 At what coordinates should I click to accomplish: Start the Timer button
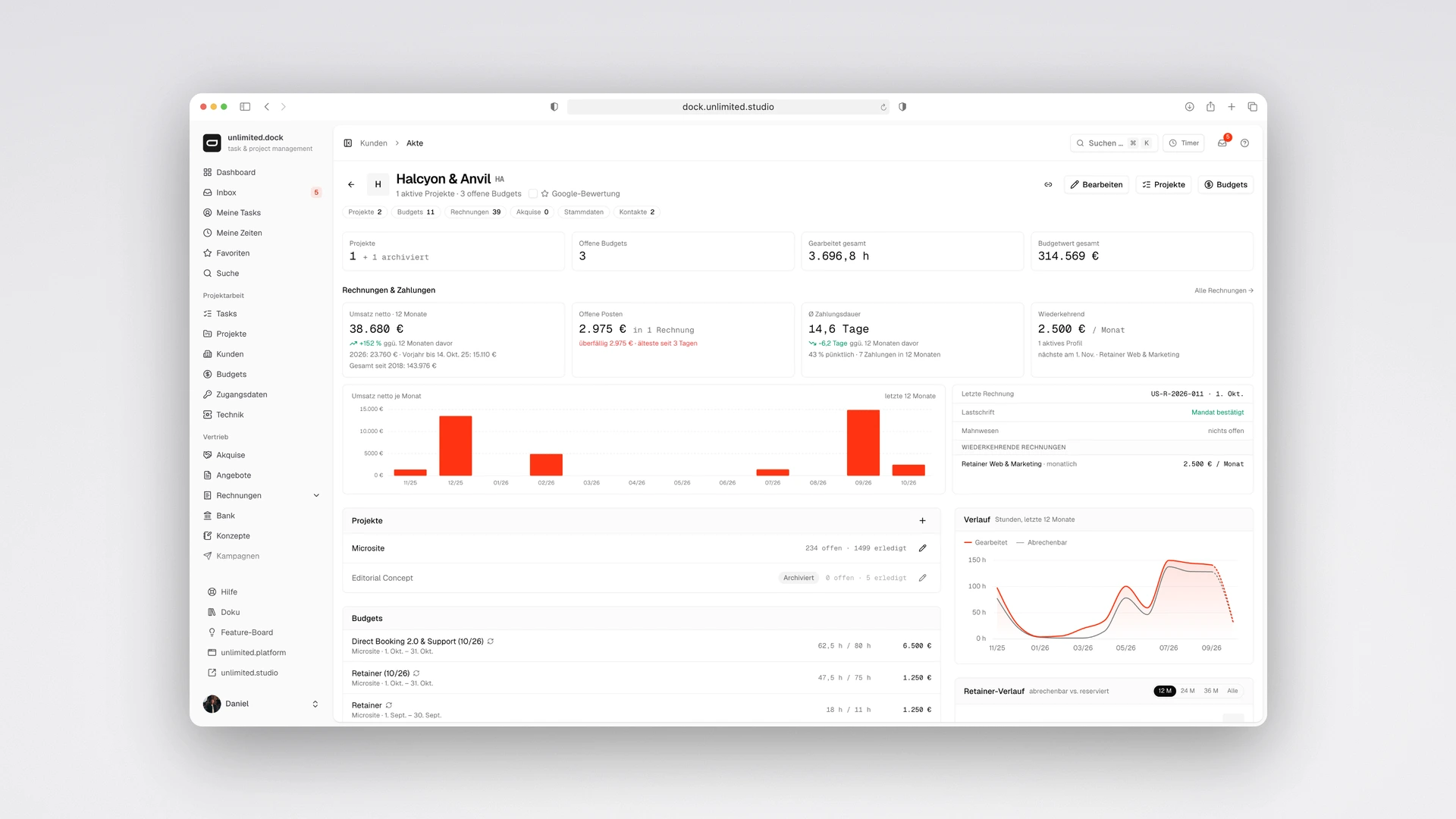[x=1184, y=143]
